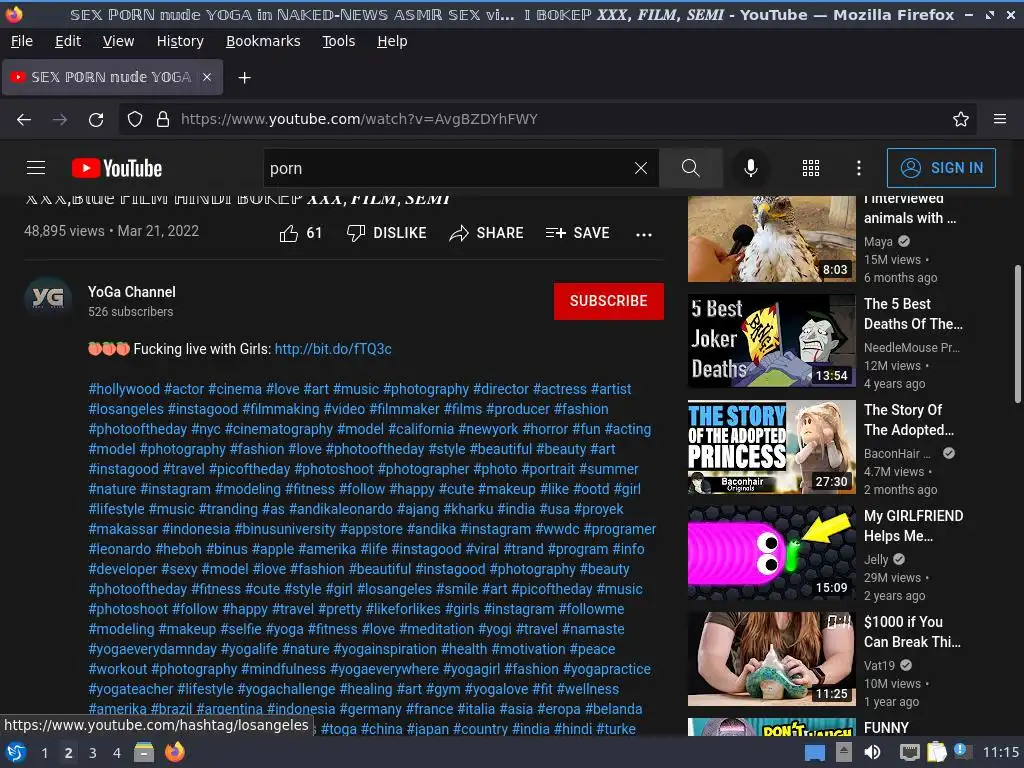This screenshot has height=768, width=1024.
Task: Open the clipboard tray icon
Action: click(936, 752)
